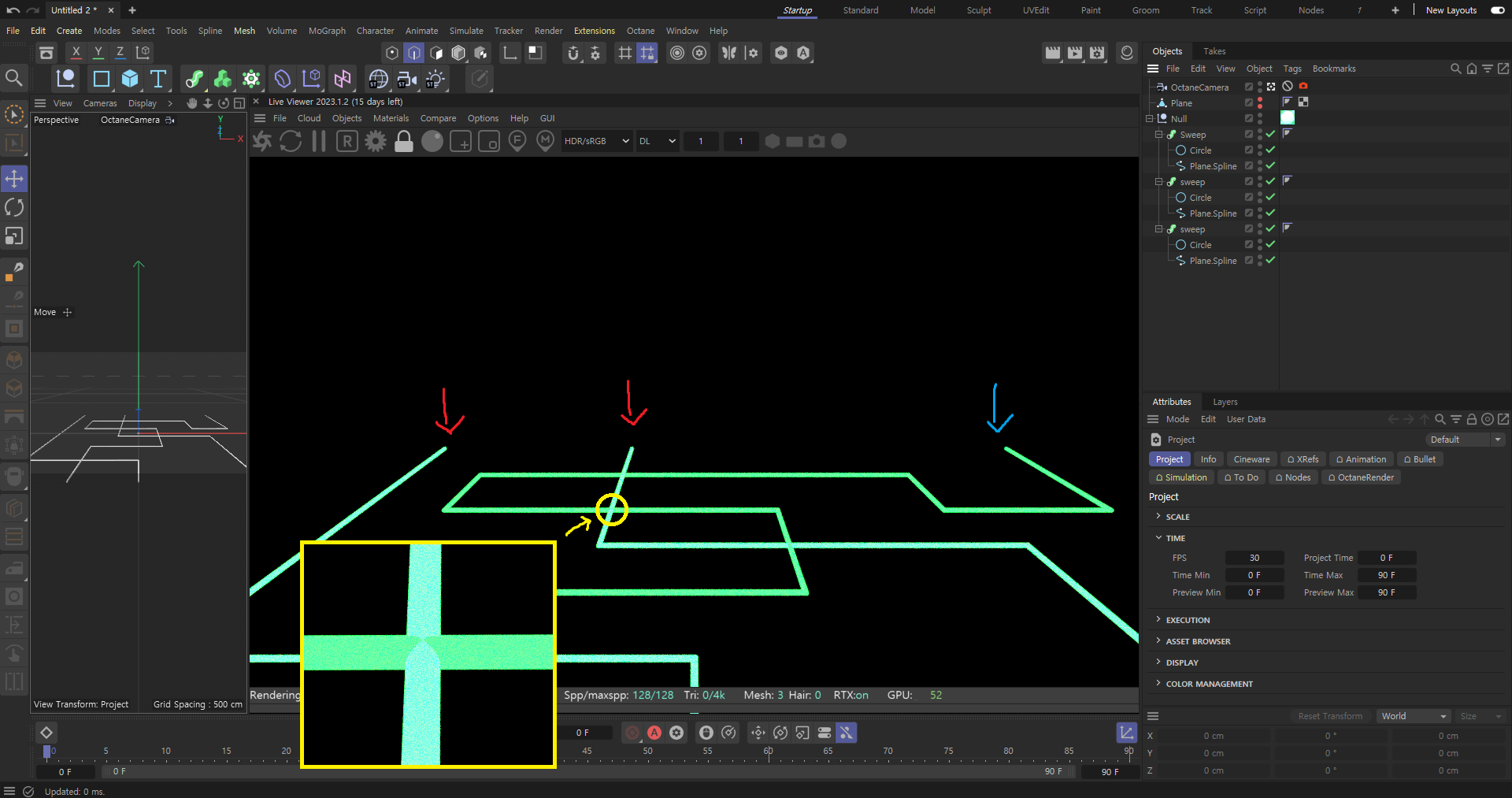Open the Objects manager search icon

click(x=1455, y=69)
